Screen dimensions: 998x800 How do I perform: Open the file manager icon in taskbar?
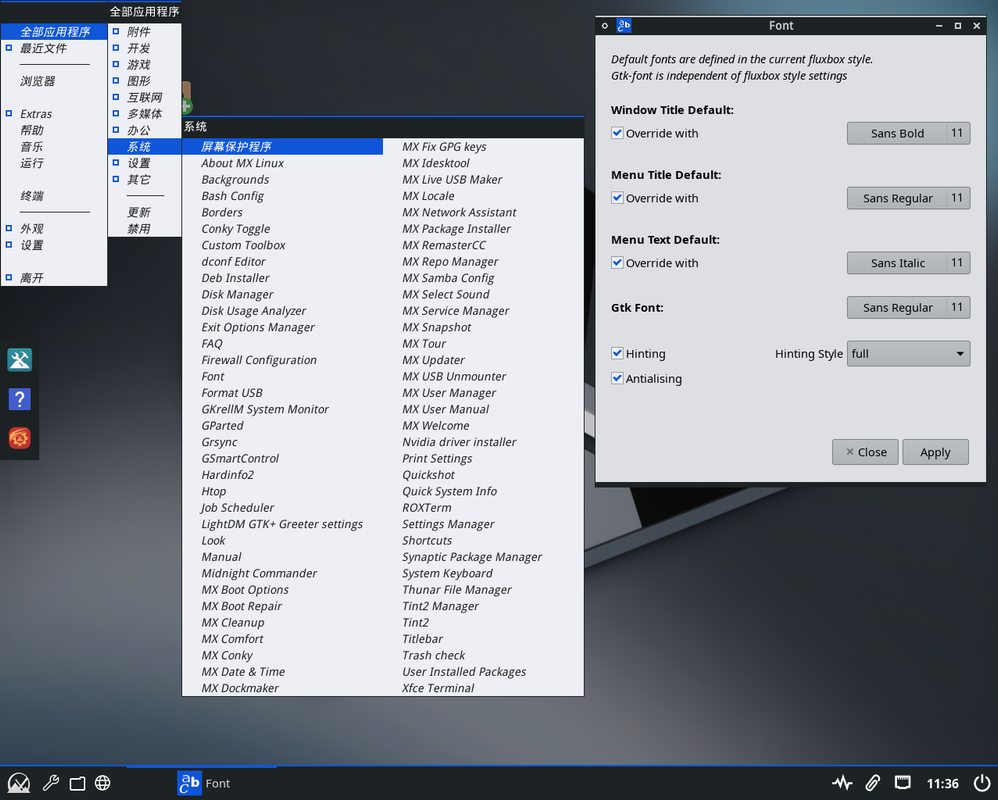pos(77,783)
